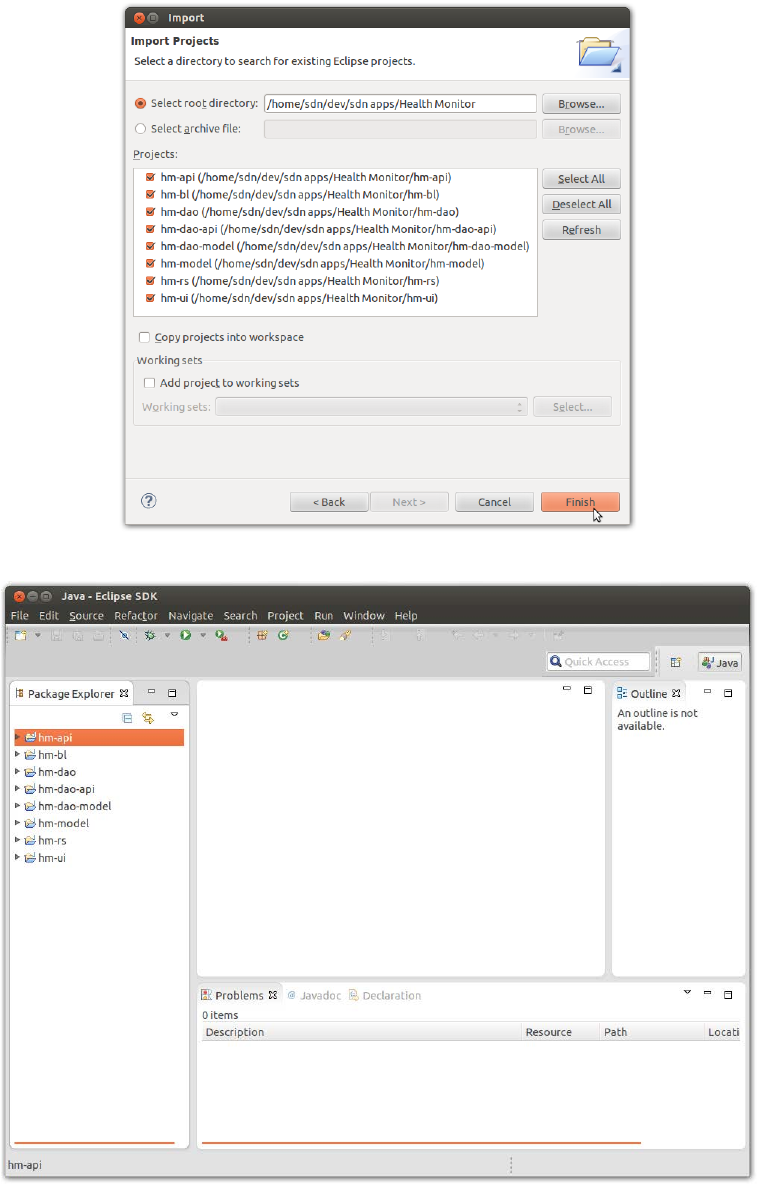Uncheck the hm-rs project checkbox

(150, 281)
